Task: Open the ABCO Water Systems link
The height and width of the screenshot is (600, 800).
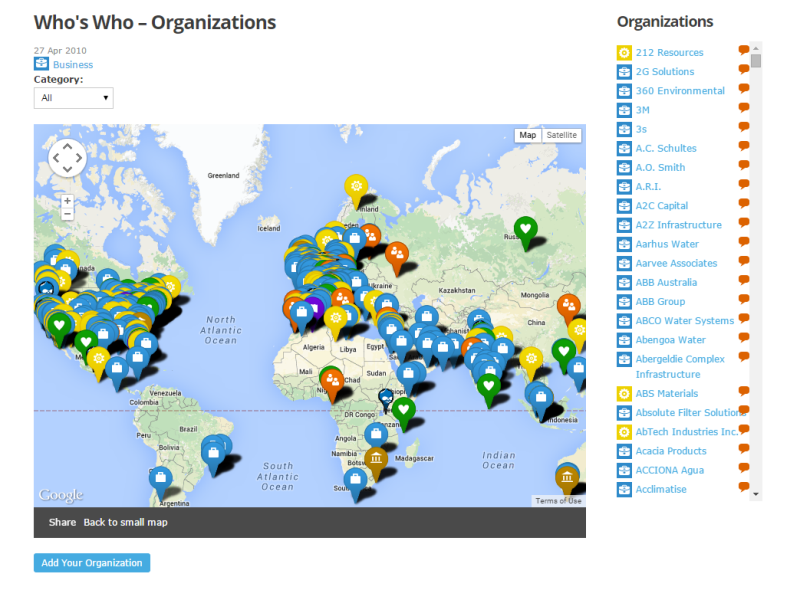Action: pos(685,321)
